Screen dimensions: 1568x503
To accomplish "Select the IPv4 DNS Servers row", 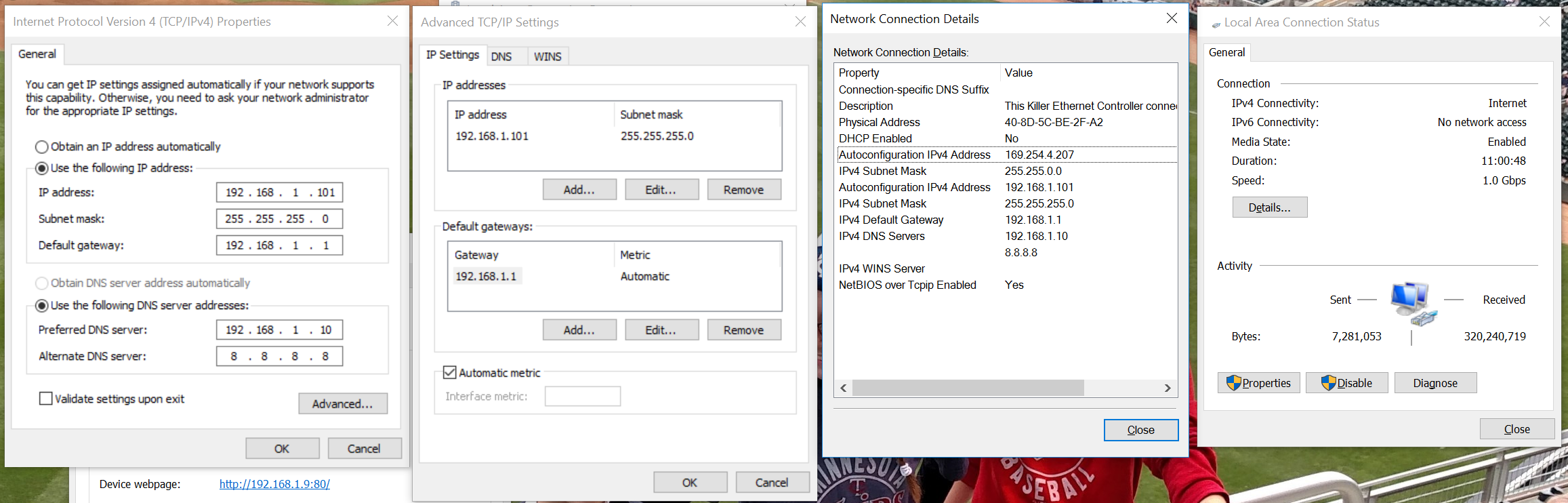I will click(1006, 237).
